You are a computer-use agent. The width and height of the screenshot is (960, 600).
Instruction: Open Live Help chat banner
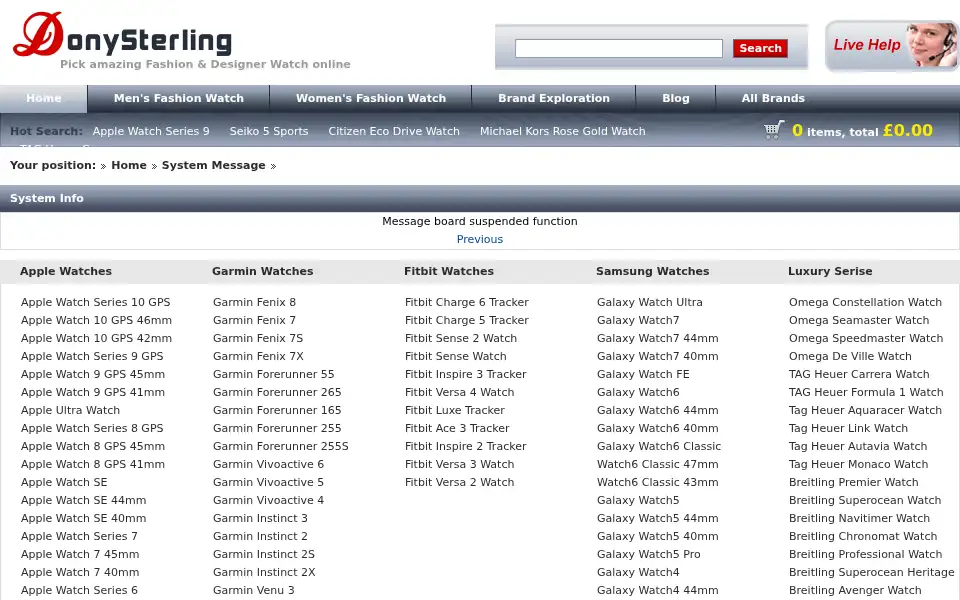tap(891, 45)
